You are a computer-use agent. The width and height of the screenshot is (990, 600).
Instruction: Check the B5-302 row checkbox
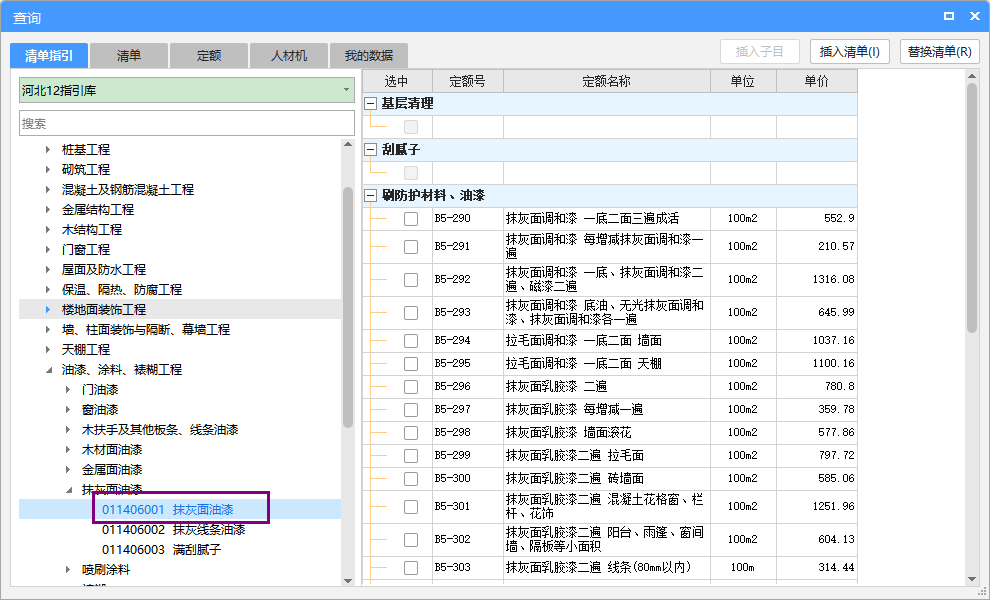(411, 539)
